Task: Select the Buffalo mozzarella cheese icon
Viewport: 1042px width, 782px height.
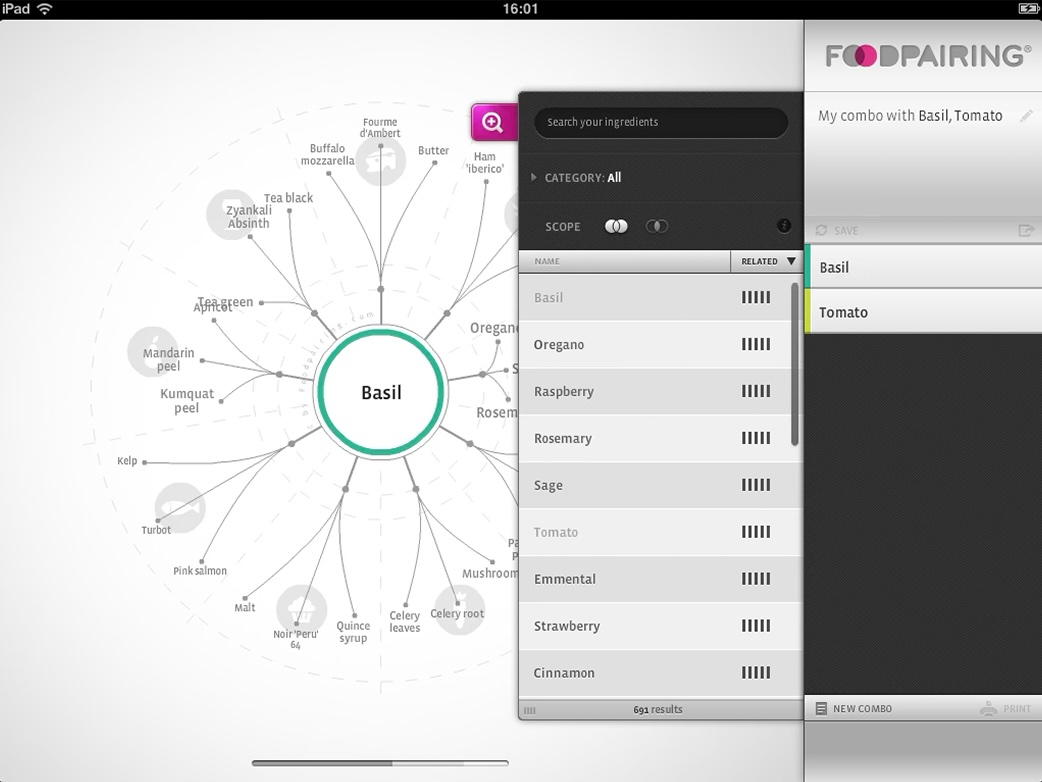Action: tap(380, 162)
